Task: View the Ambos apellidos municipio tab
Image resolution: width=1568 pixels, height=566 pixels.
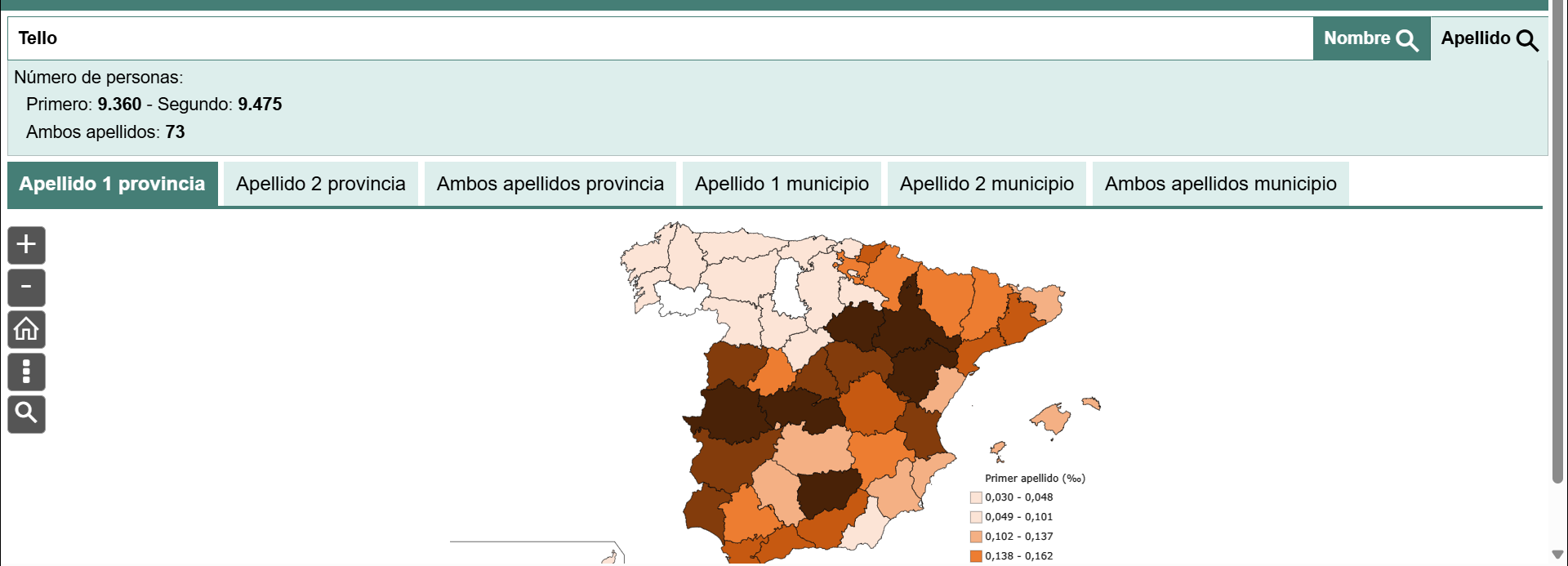Action: (x=1220, y=184)
